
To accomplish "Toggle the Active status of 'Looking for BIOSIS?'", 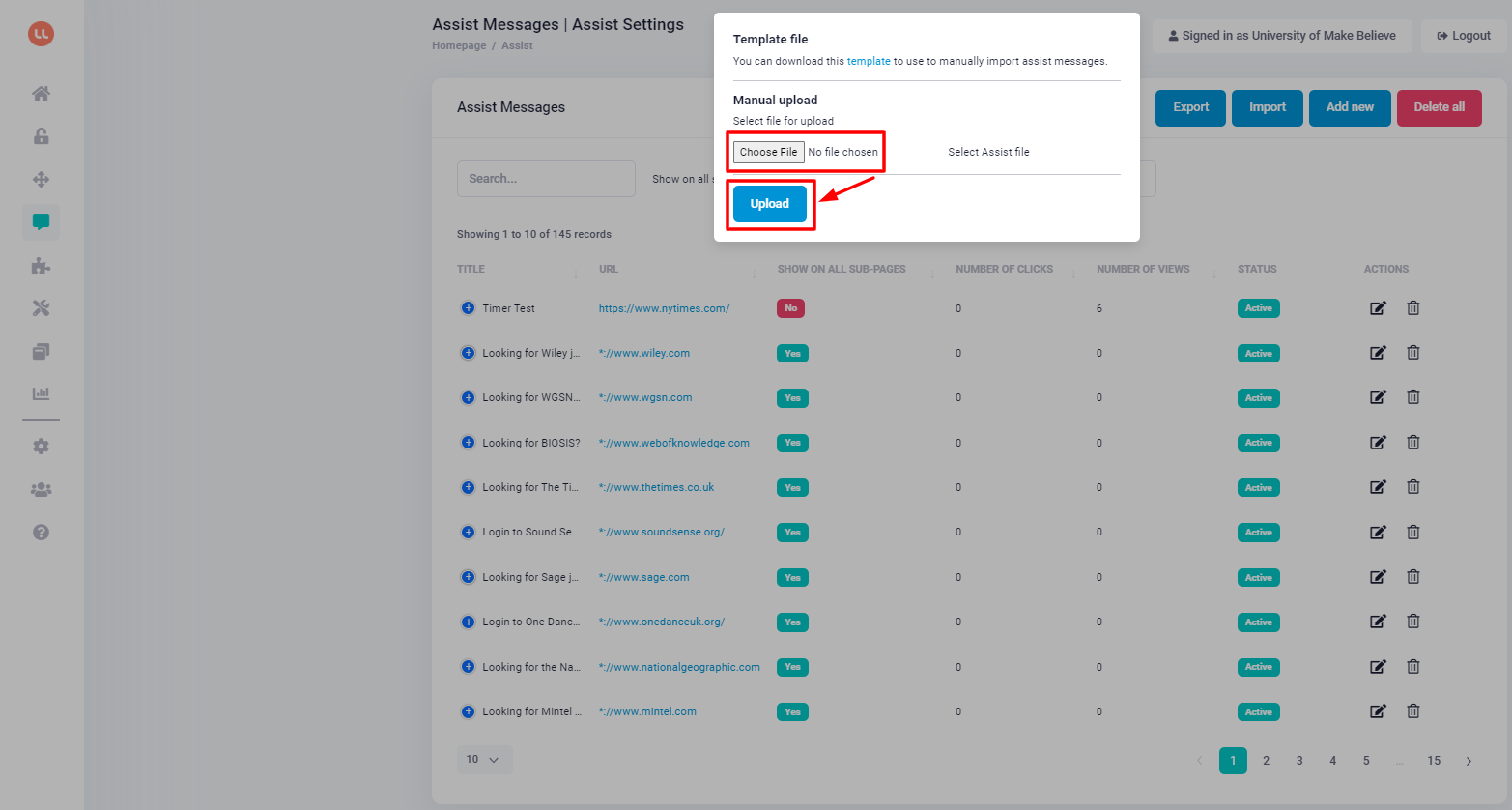I will click(x=1258, y=442).
